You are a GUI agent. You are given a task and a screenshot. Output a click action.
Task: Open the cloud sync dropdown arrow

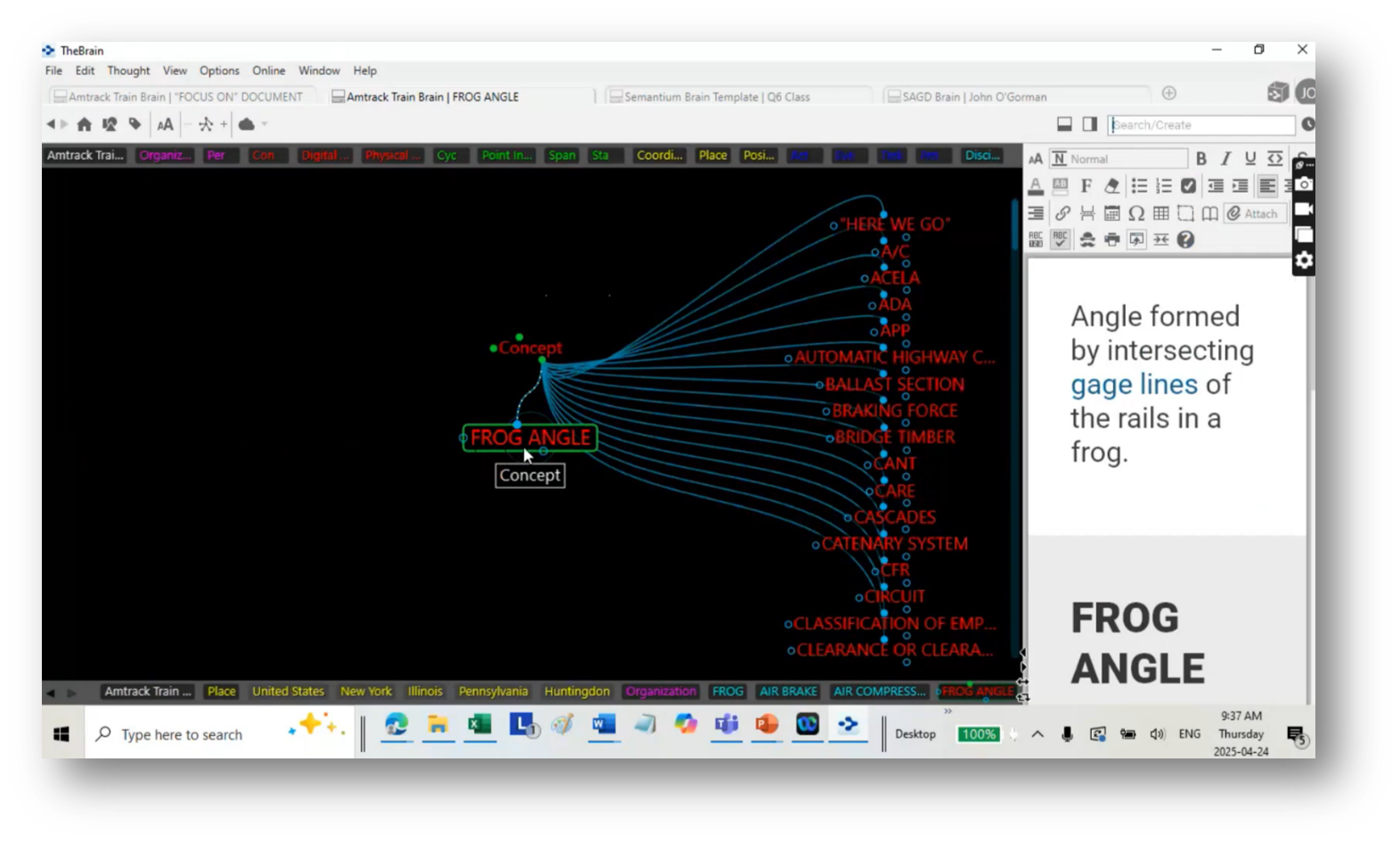265,125
